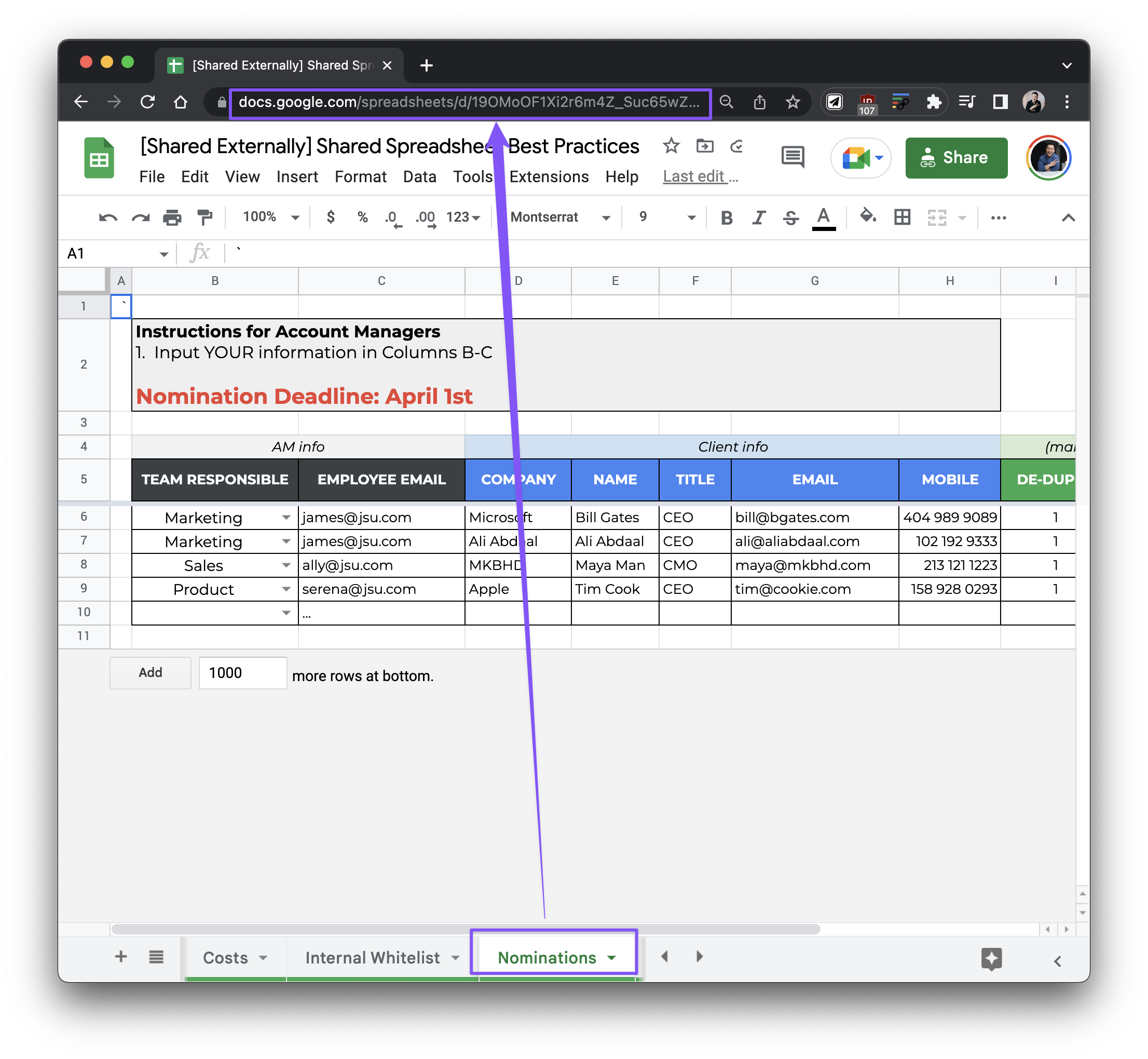
Task: Open the borders tool
Action: 902,217
